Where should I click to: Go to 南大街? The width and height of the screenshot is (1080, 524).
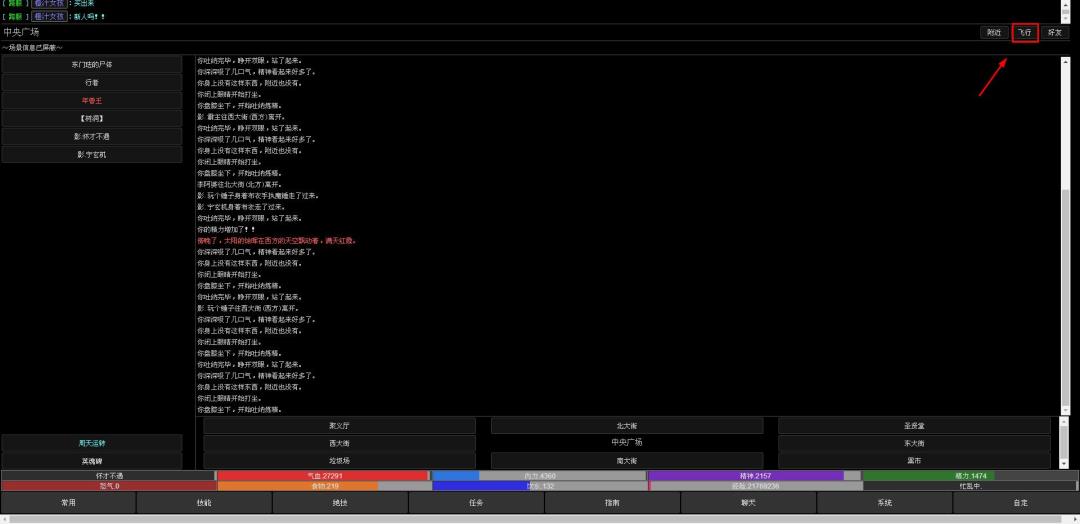[627, 461]
